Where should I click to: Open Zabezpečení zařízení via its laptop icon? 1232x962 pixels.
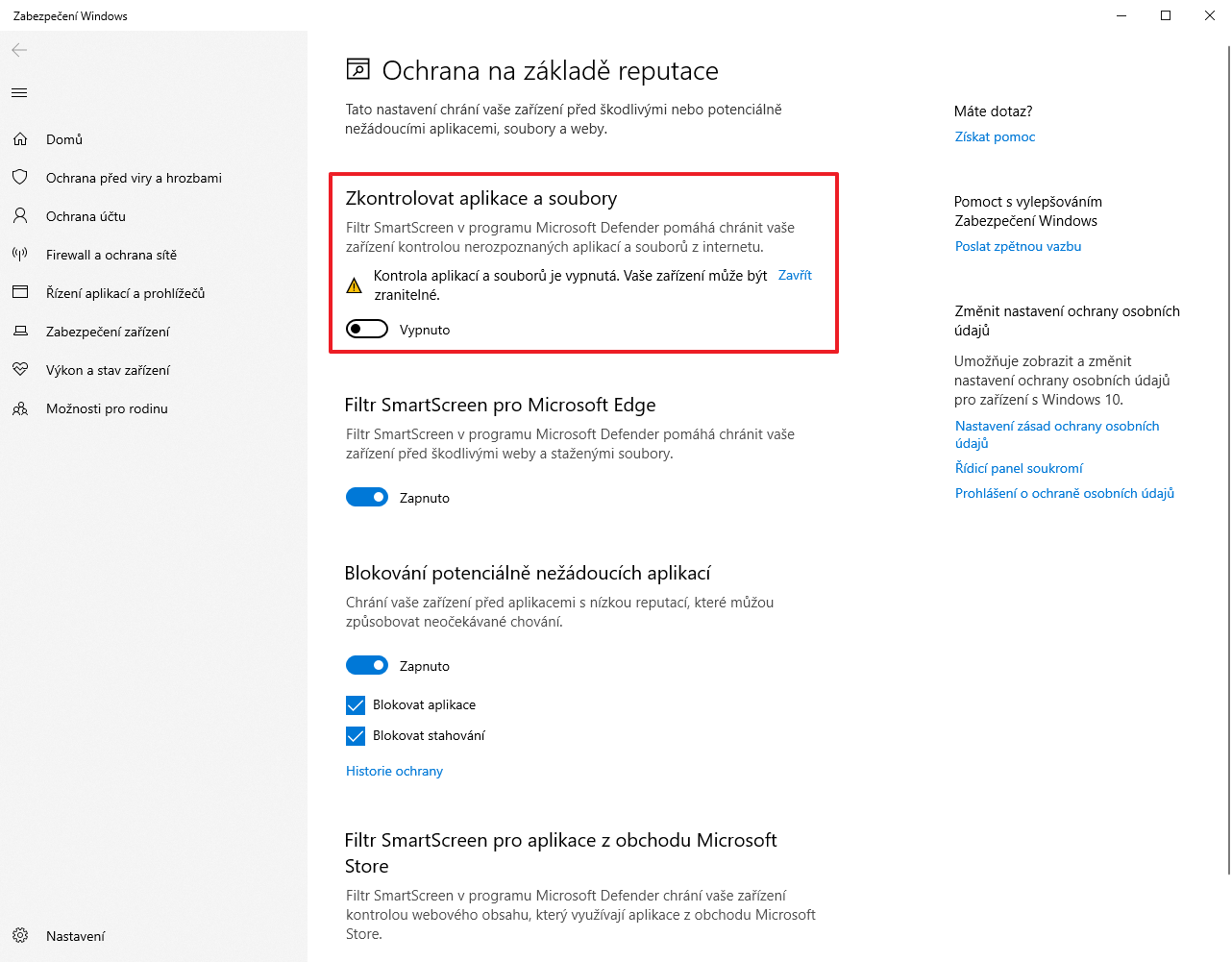click(x=19, y=332)
